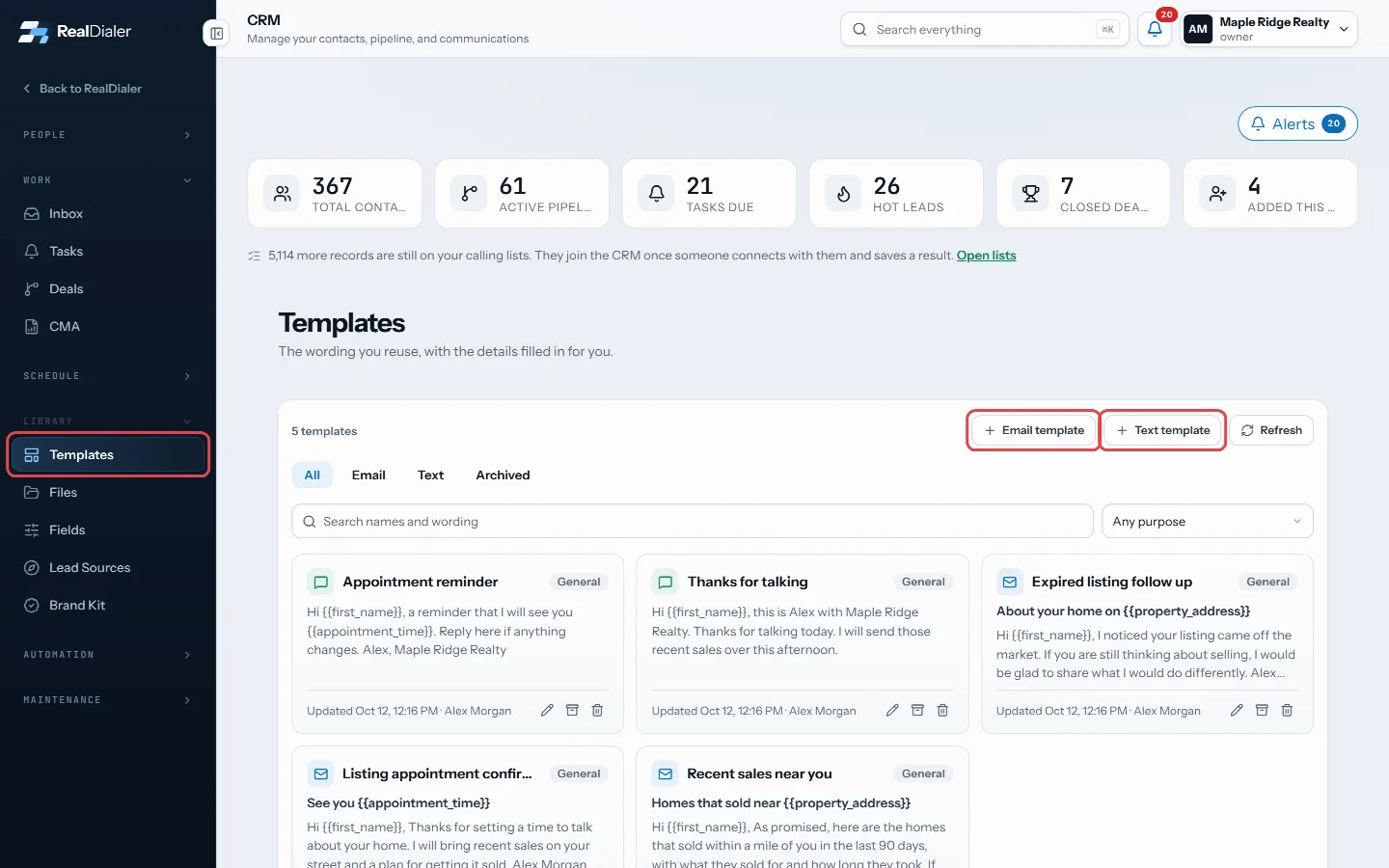Archive the Appointment reminder template
Viewport: 1389px width, 868px height.
572,710
